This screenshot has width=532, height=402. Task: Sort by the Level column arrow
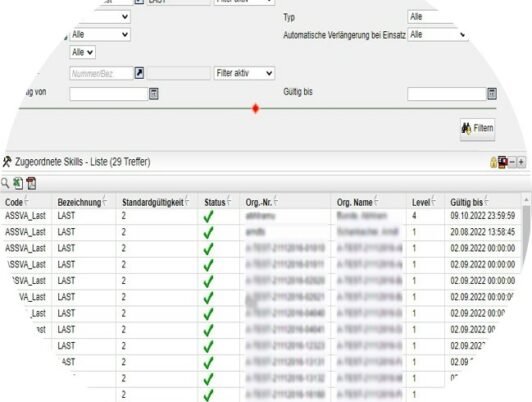pos(434,202)
